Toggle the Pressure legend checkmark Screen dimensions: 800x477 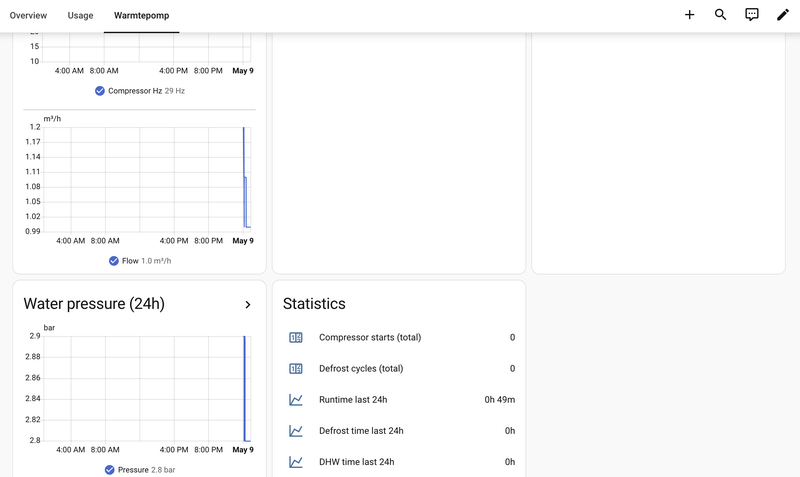(109, 470)
